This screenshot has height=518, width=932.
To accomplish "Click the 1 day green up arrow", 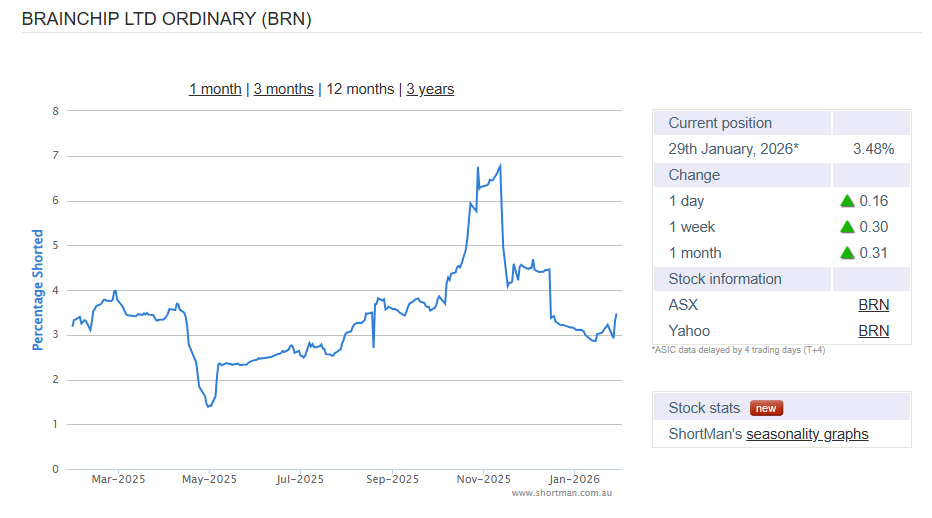I will point(848,201).
